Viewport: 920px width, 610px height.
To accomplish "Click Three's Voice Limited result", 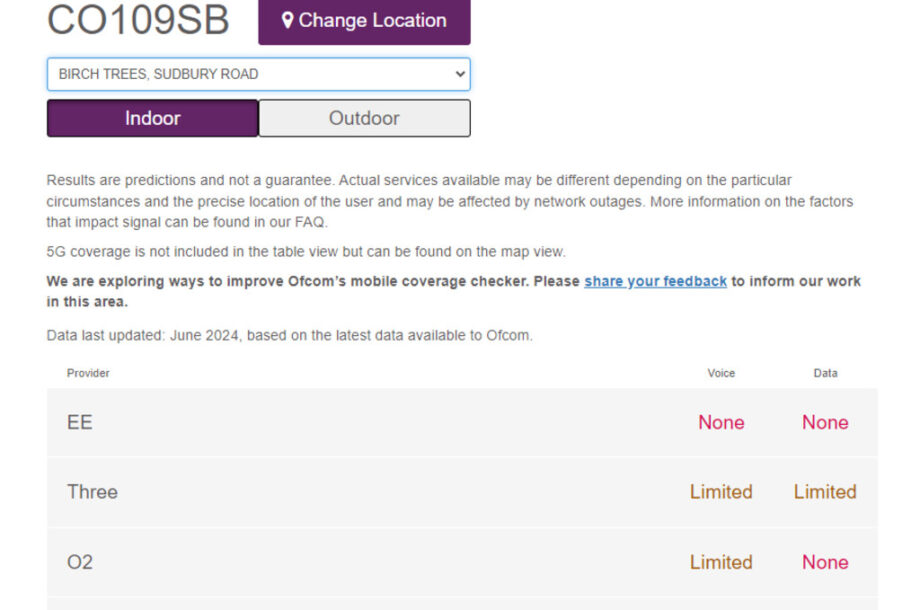I will tap(721, 492).
